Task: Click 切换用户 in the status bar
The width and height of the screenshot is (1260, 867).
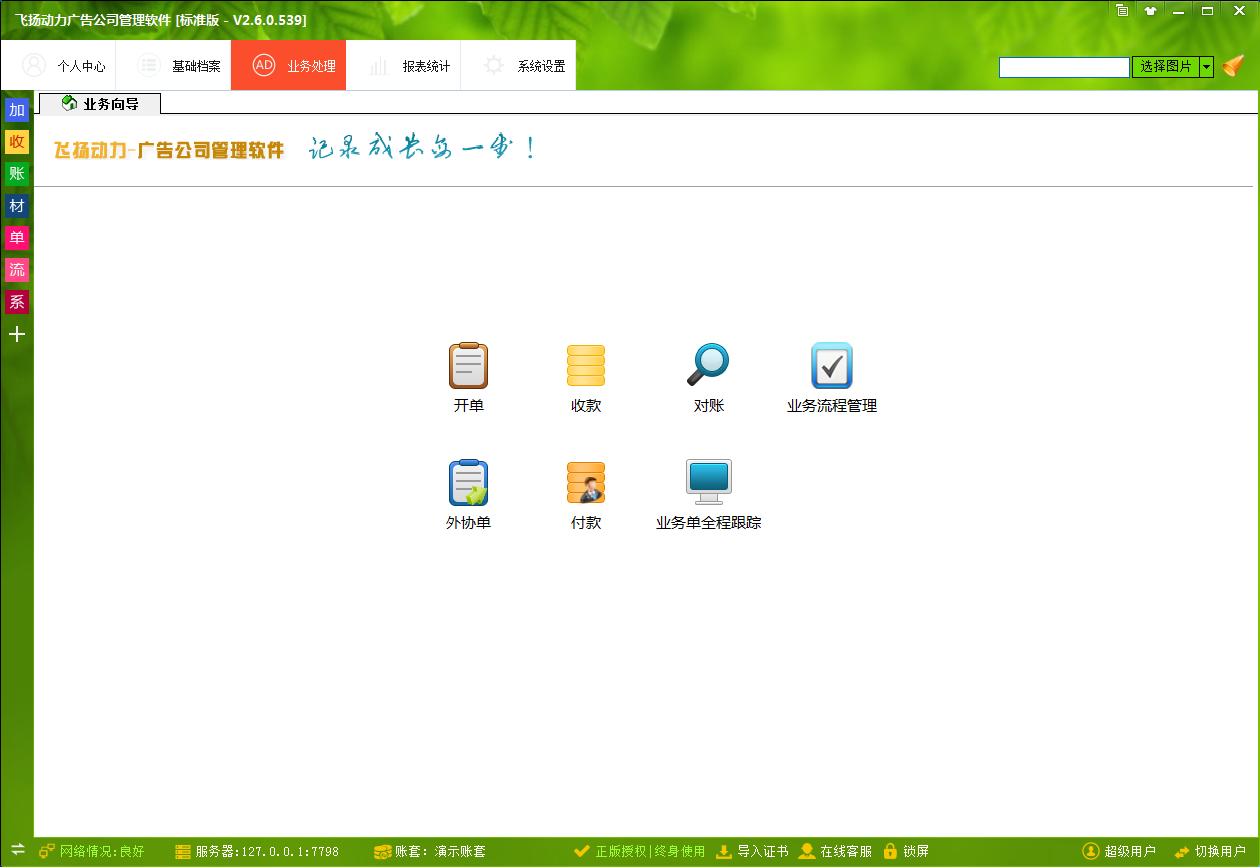Action: click(x=1211, y=852)
